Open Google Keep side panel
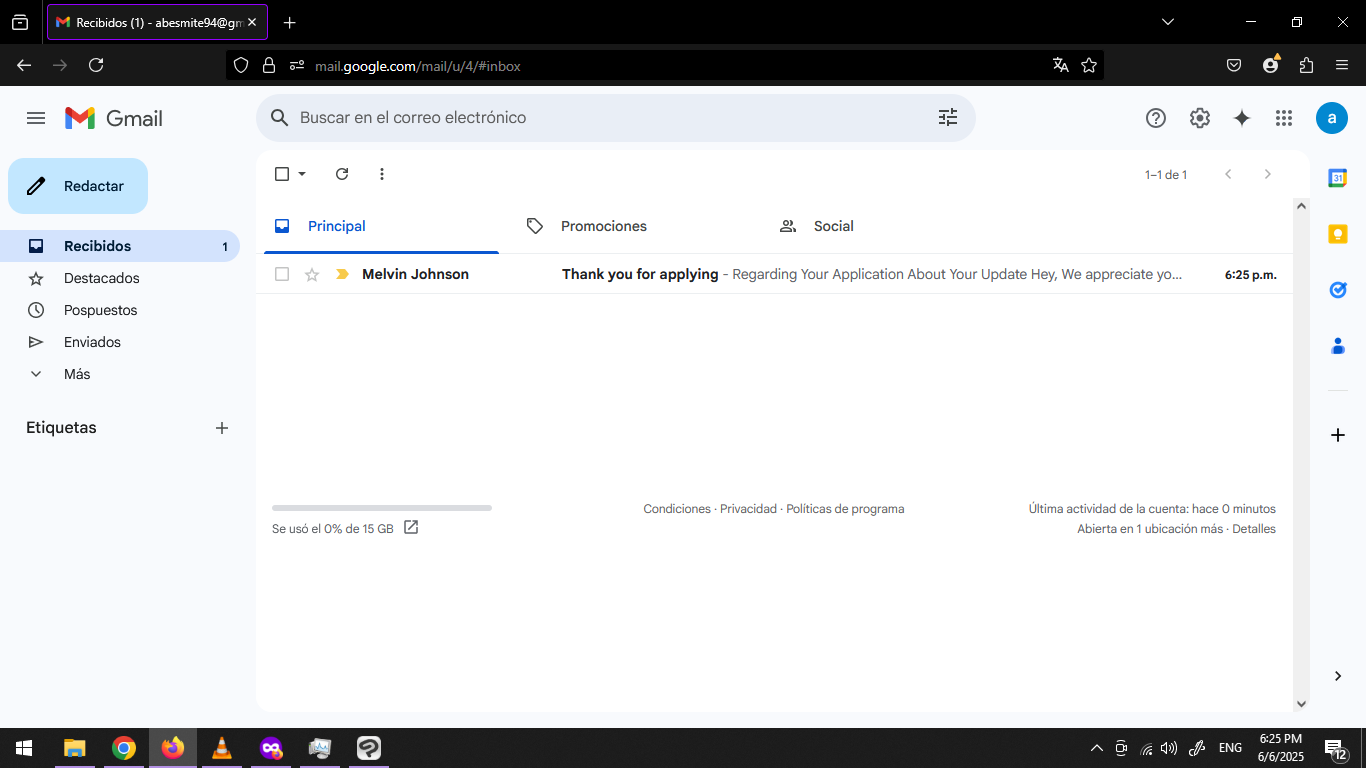 (x=1338, y=234)
